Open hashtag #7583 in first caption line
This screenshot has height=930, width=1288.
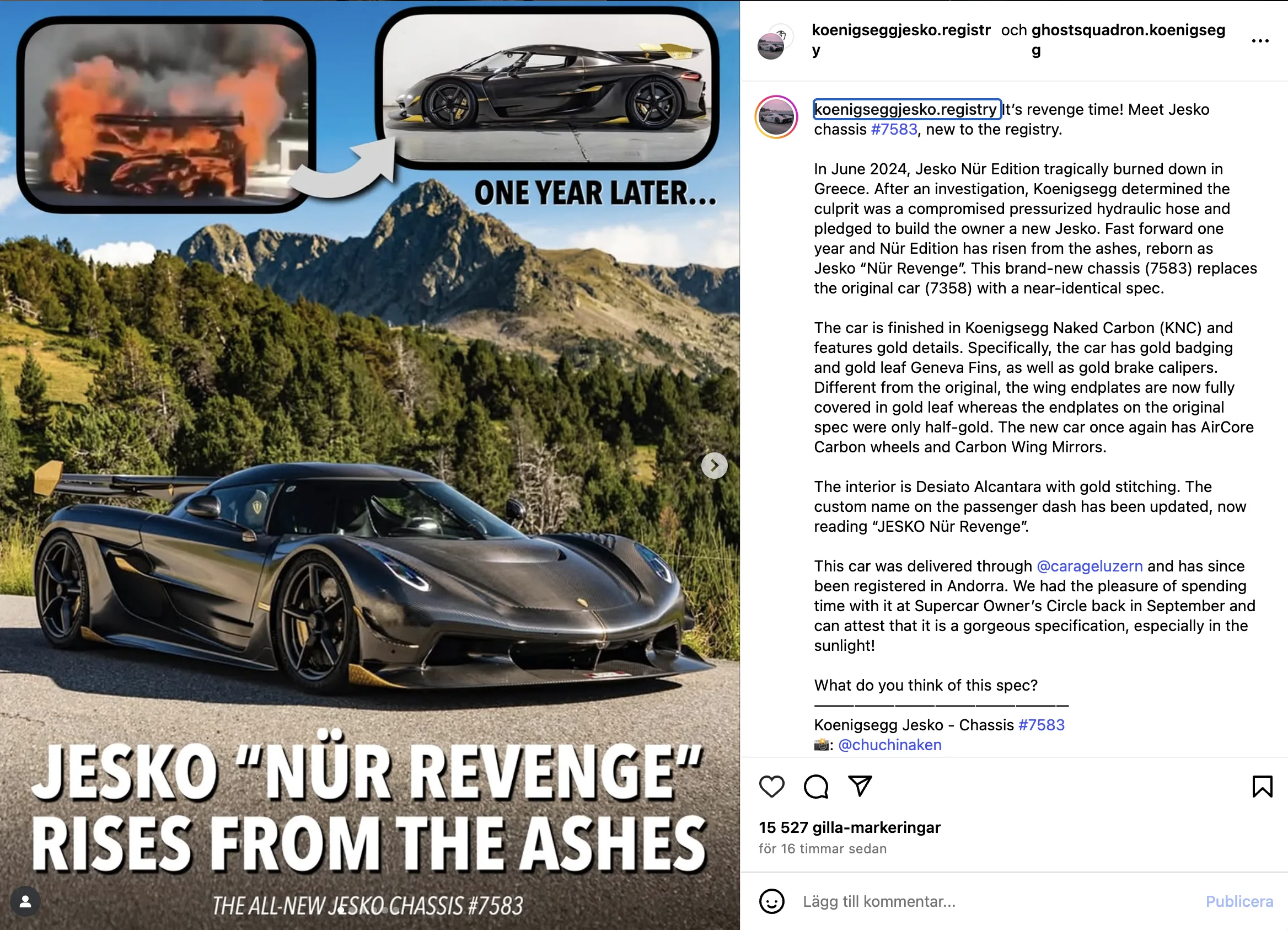tap(894, 130)
